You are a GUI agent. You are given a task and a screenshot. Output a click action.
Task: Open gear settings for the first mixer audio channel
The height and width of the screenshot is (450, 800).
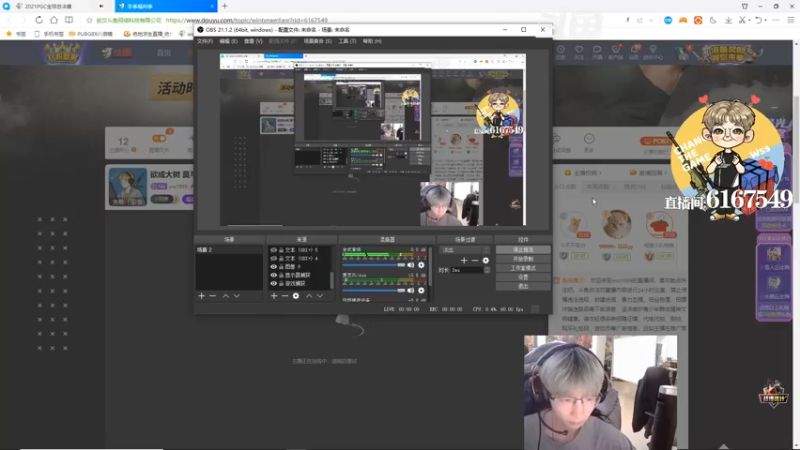(x=421, y=265)
